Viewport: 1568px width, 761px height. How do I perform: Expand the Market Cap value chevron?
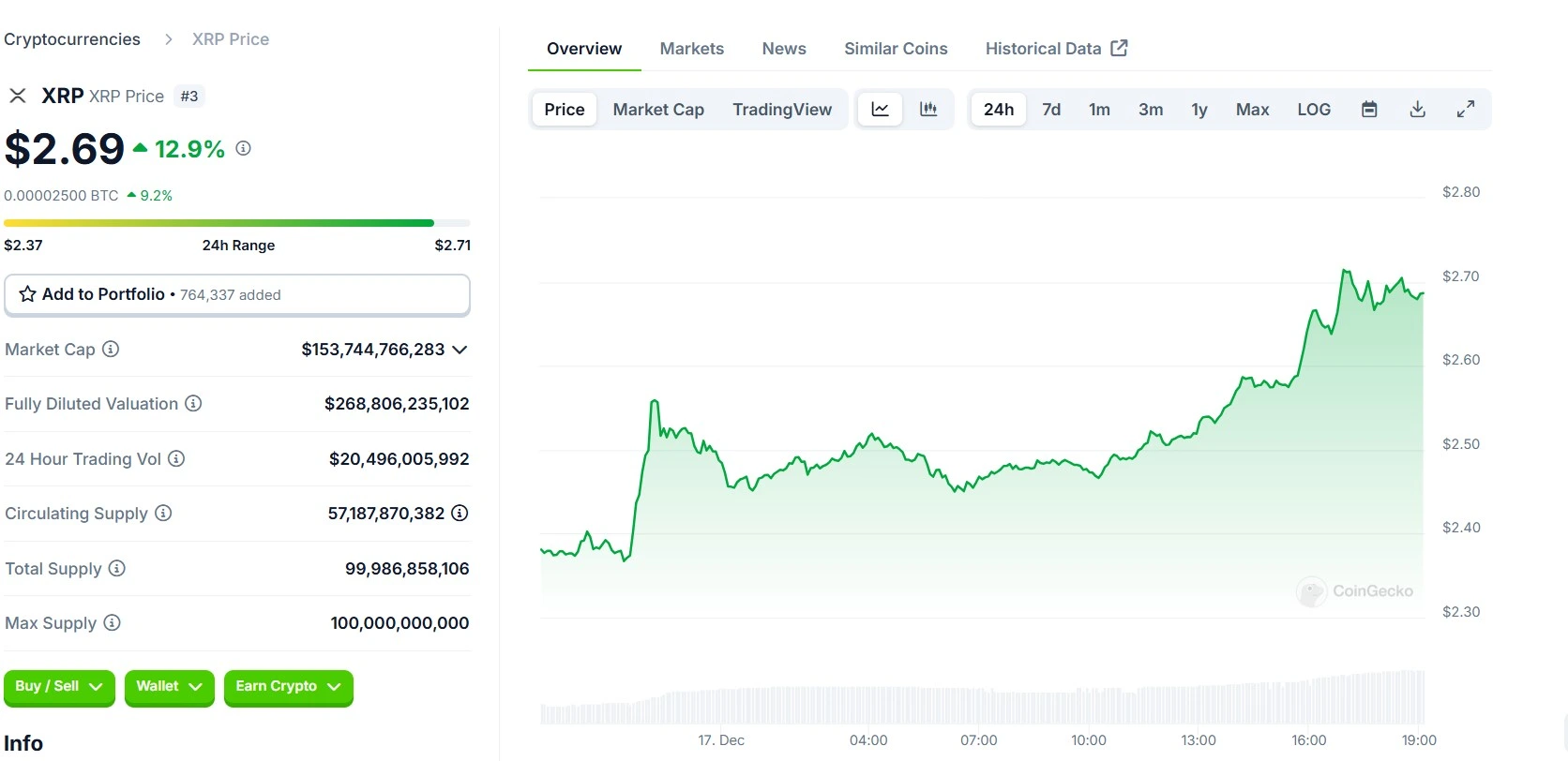pyautogui.click(x=460, y=350)
